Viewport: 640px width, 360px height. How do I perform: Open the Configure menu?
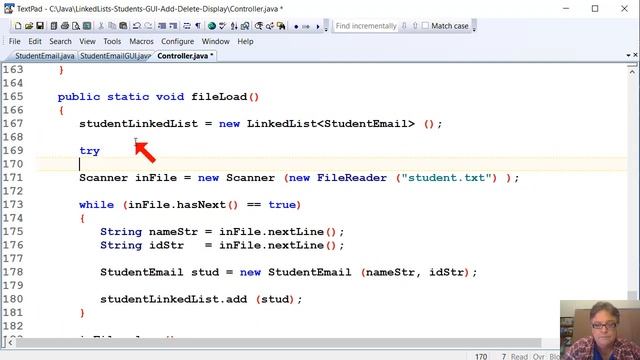[178, 41]
